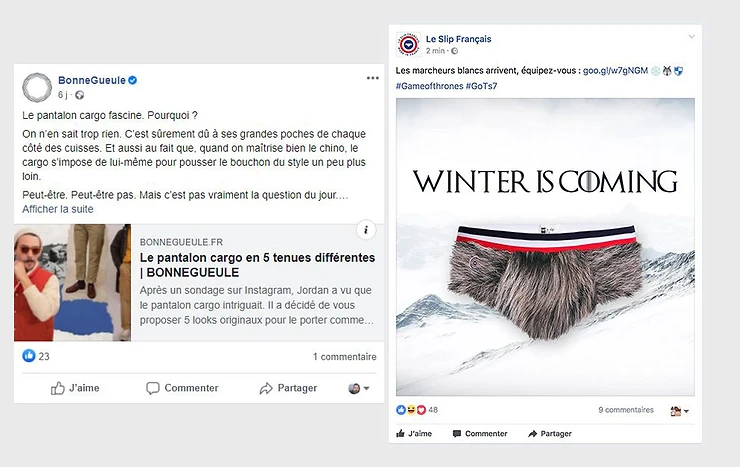The width and height of the screenshot is (740, 467).
Task: Click the #GoTs7 hashtag
Action: click(481, 86)
